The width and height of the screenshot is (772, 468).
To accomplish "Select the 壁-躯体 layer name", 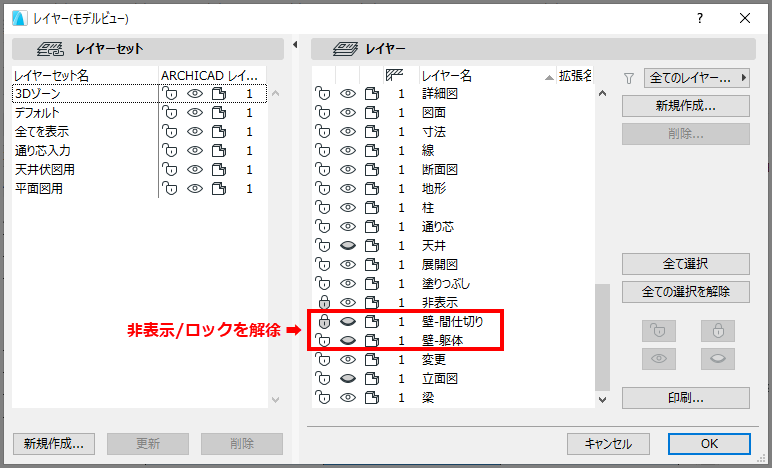I will point(442,341).
